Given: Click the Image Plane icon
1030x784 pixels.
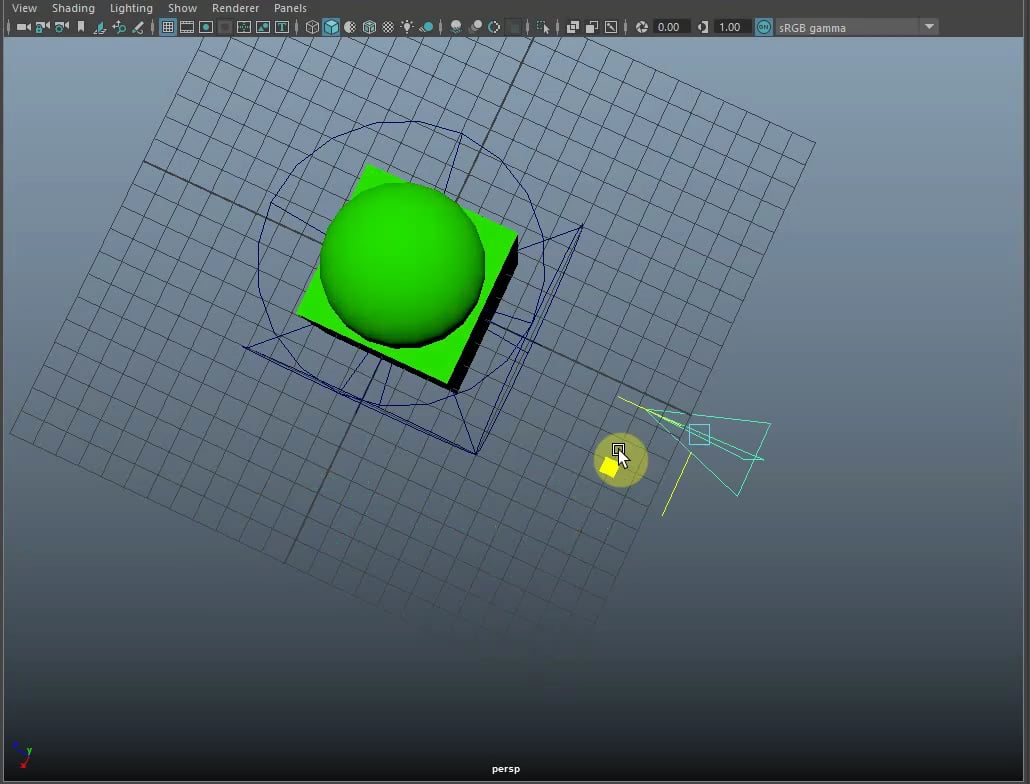Looking at the screenshot, I should [x=100, y=27].
